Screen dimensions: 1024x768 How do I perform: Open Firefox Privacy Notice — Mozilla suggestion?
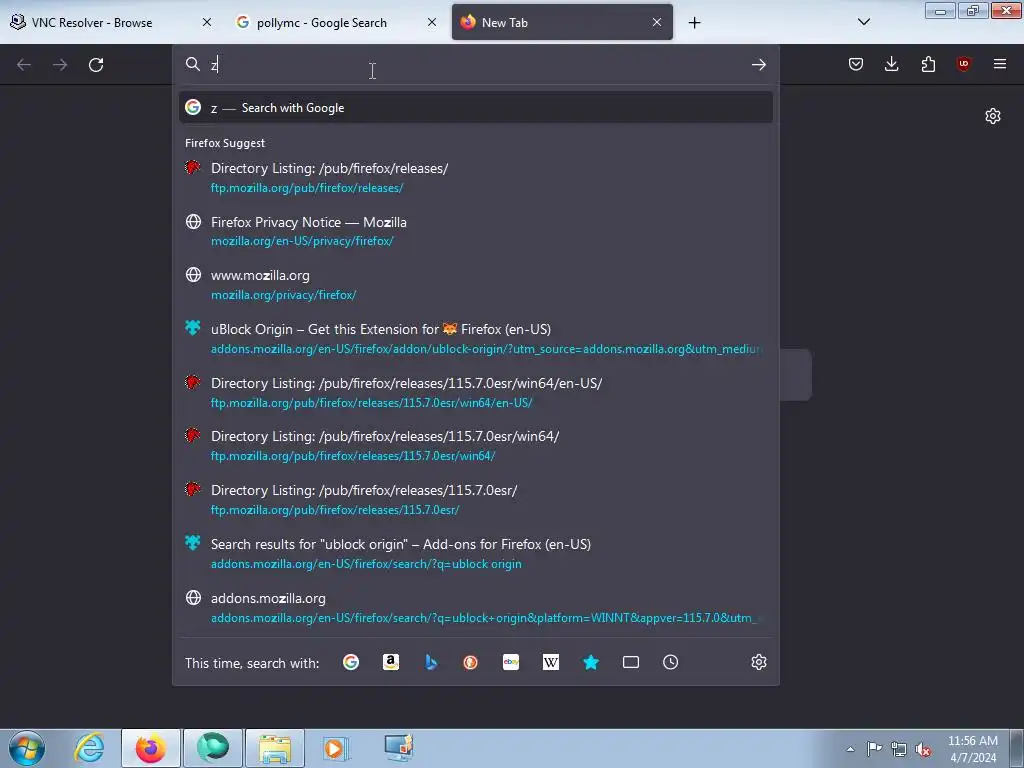coord(475,231)
